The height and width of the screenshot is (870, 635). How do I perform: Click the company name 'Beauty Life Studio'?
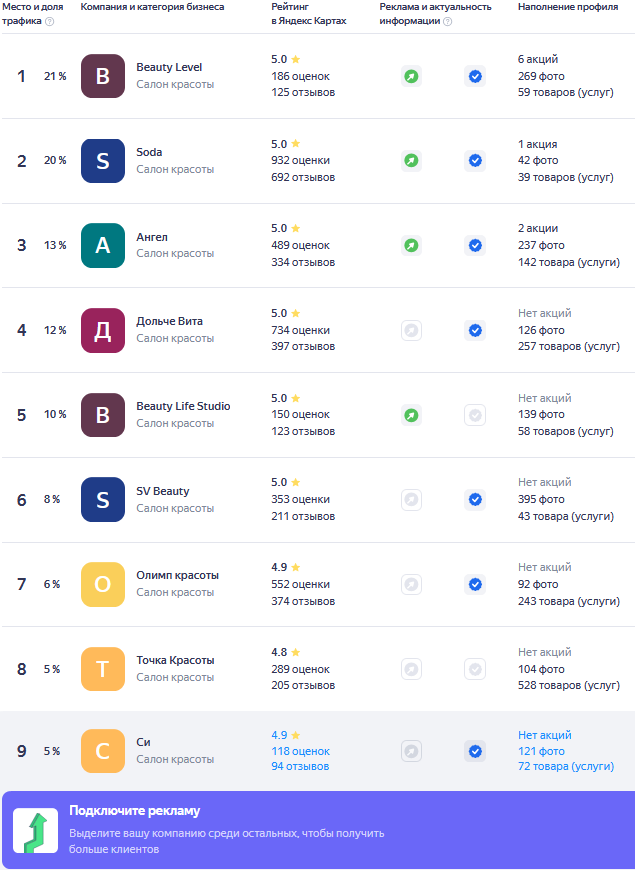[x=183, y=406]
